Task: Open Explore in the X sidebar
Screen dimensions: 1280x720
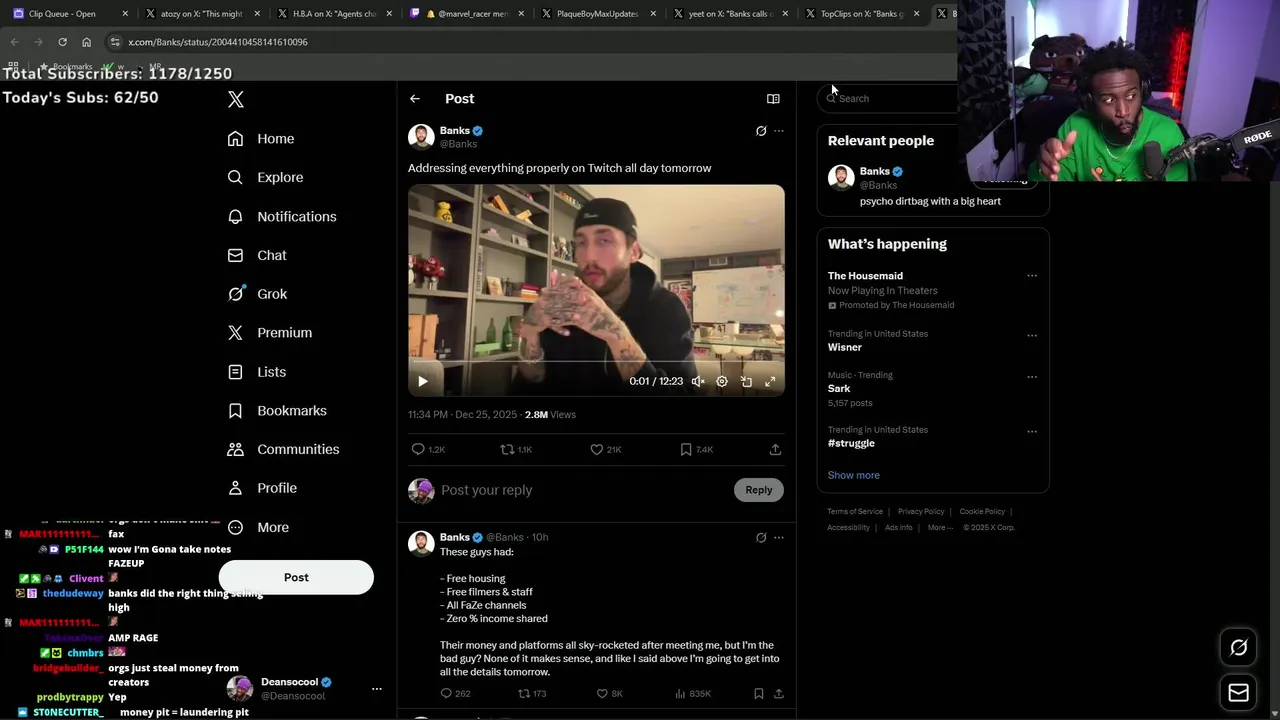Action: (x=265, y=177)
